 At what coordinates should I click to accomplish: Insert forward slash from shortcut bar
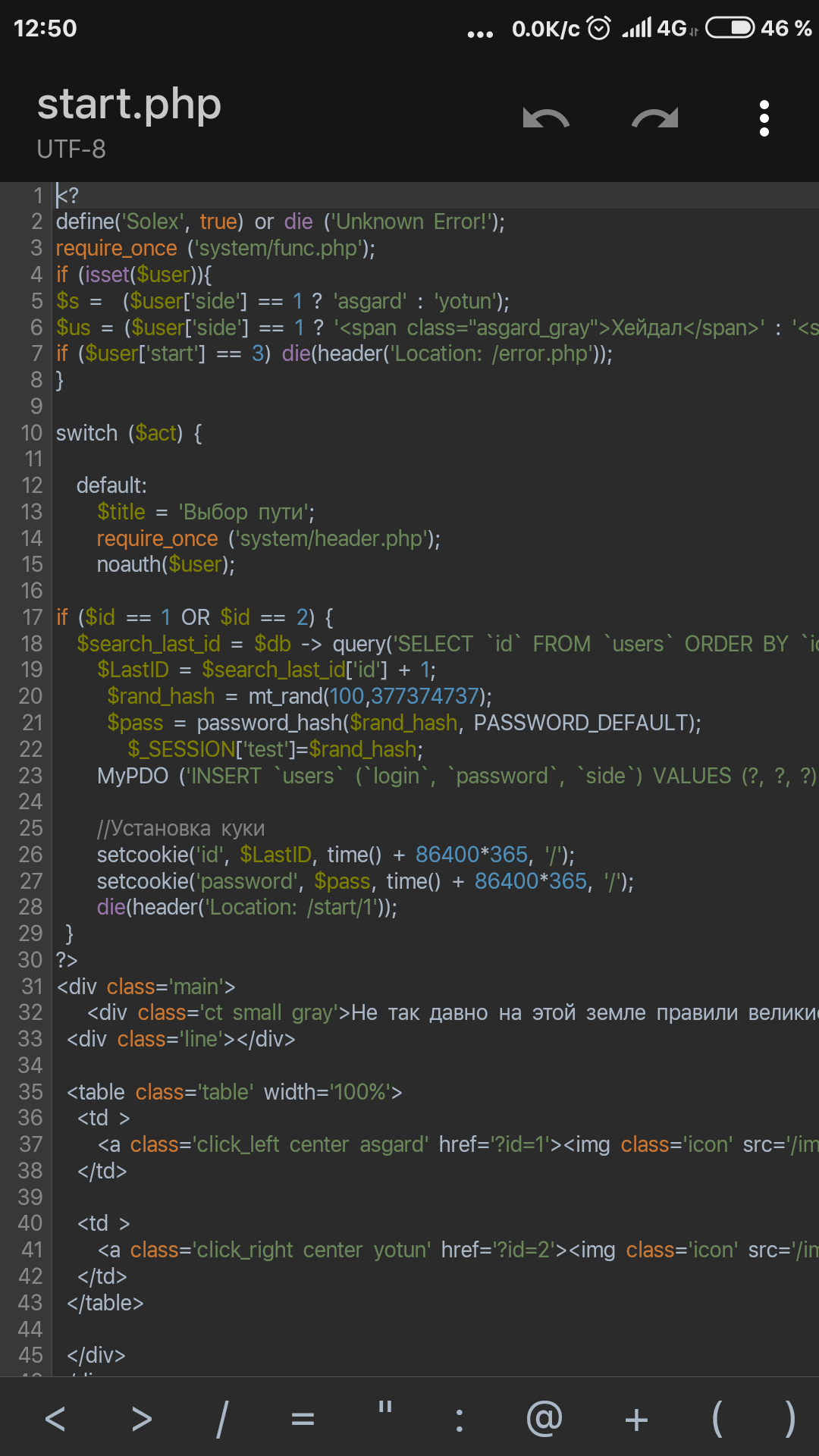pyautogui.click(x=221, y=1419)
